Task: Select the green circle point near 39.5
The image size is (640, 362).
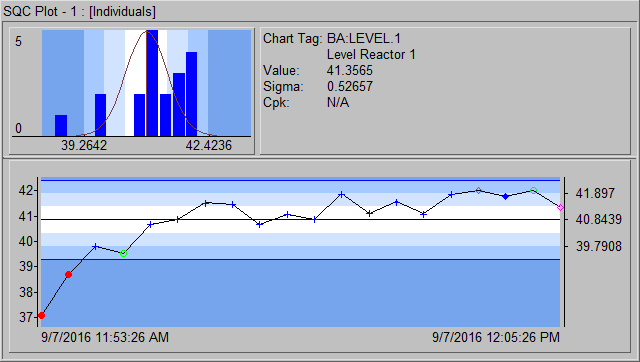Action: (x=124, y=253)
